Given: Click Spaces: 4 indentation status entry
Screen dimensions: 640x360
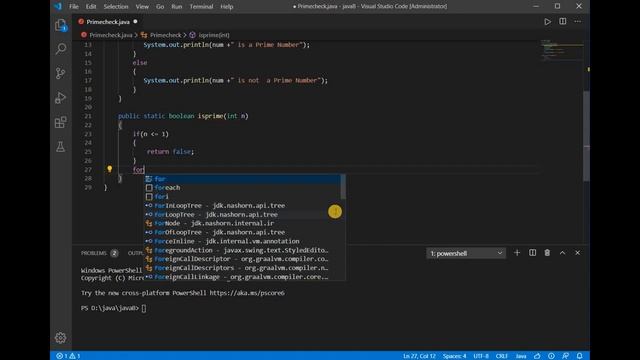Looking at the screenshot, I should [x=454, y=356].
